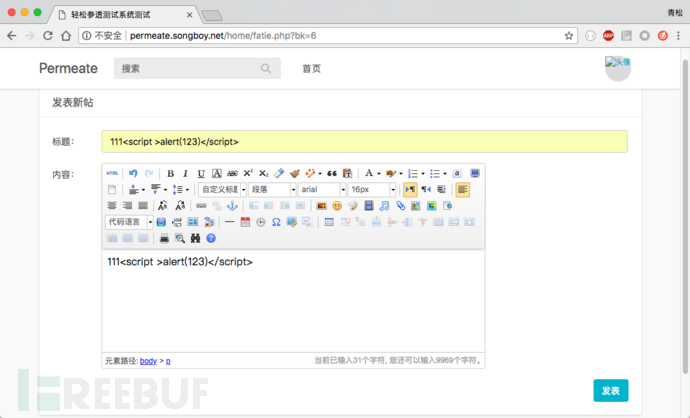Pick text background highlight color
Screen dimensions: 690x418
tap(391, 173)
